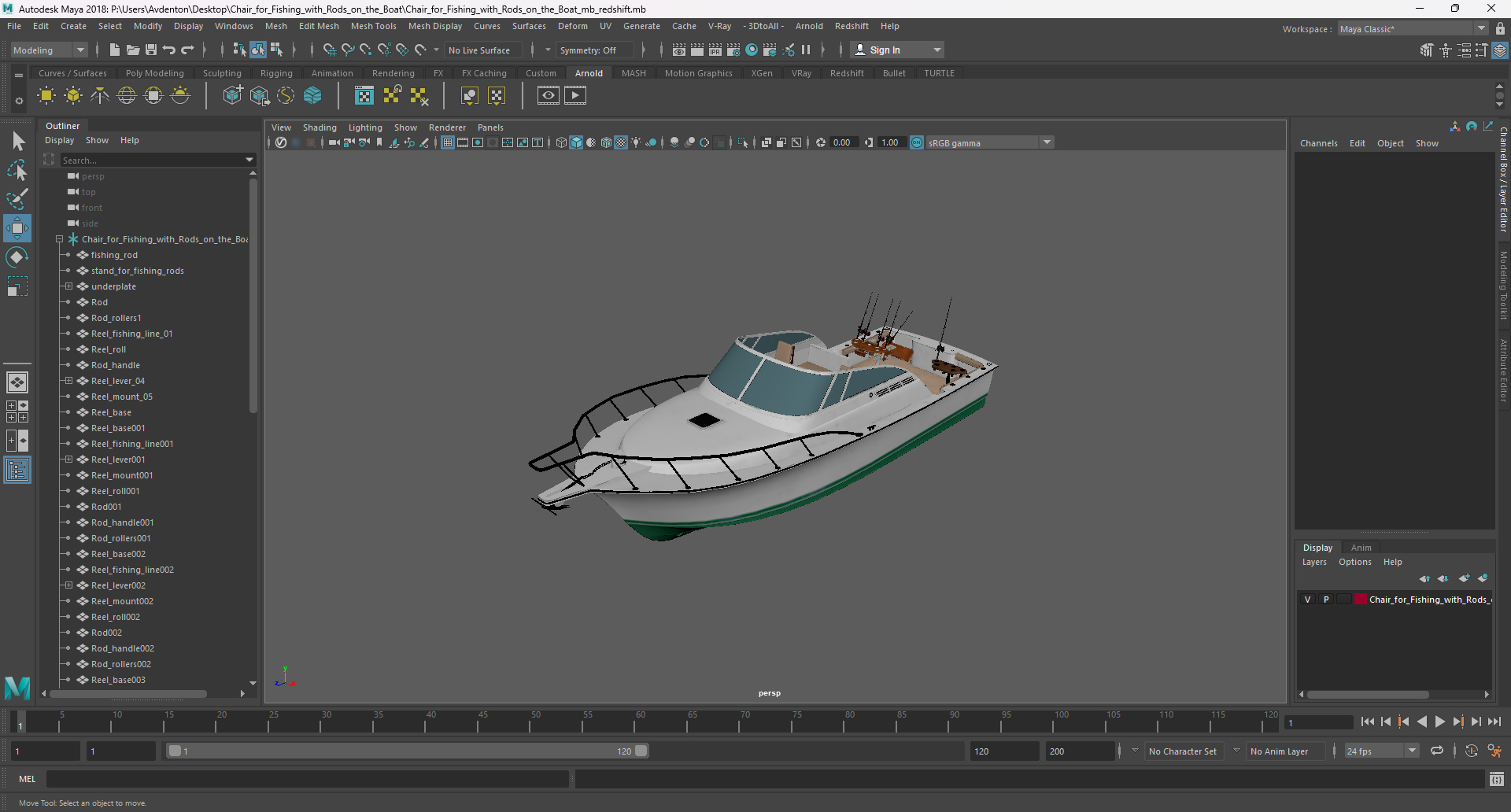Open the Script Editor icon
This screenshot has width=1511, height=812.
pyautogui.click(x=1497, y=779)
